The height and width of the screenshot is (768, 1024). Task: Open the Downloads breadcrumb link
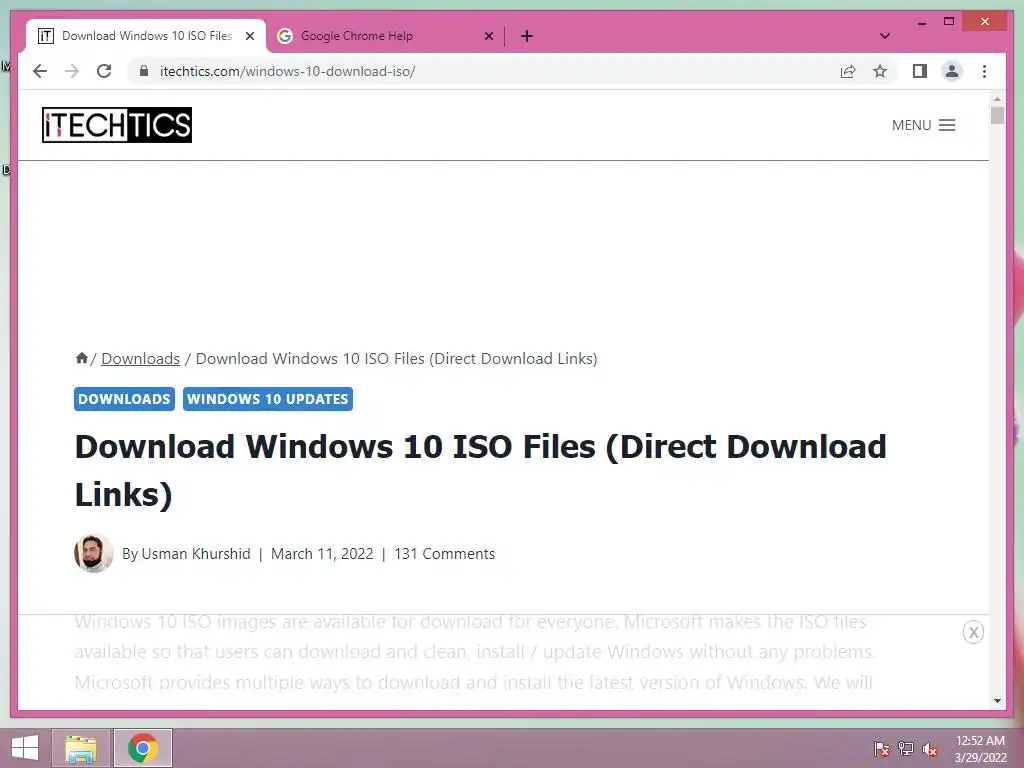point(140,359)
